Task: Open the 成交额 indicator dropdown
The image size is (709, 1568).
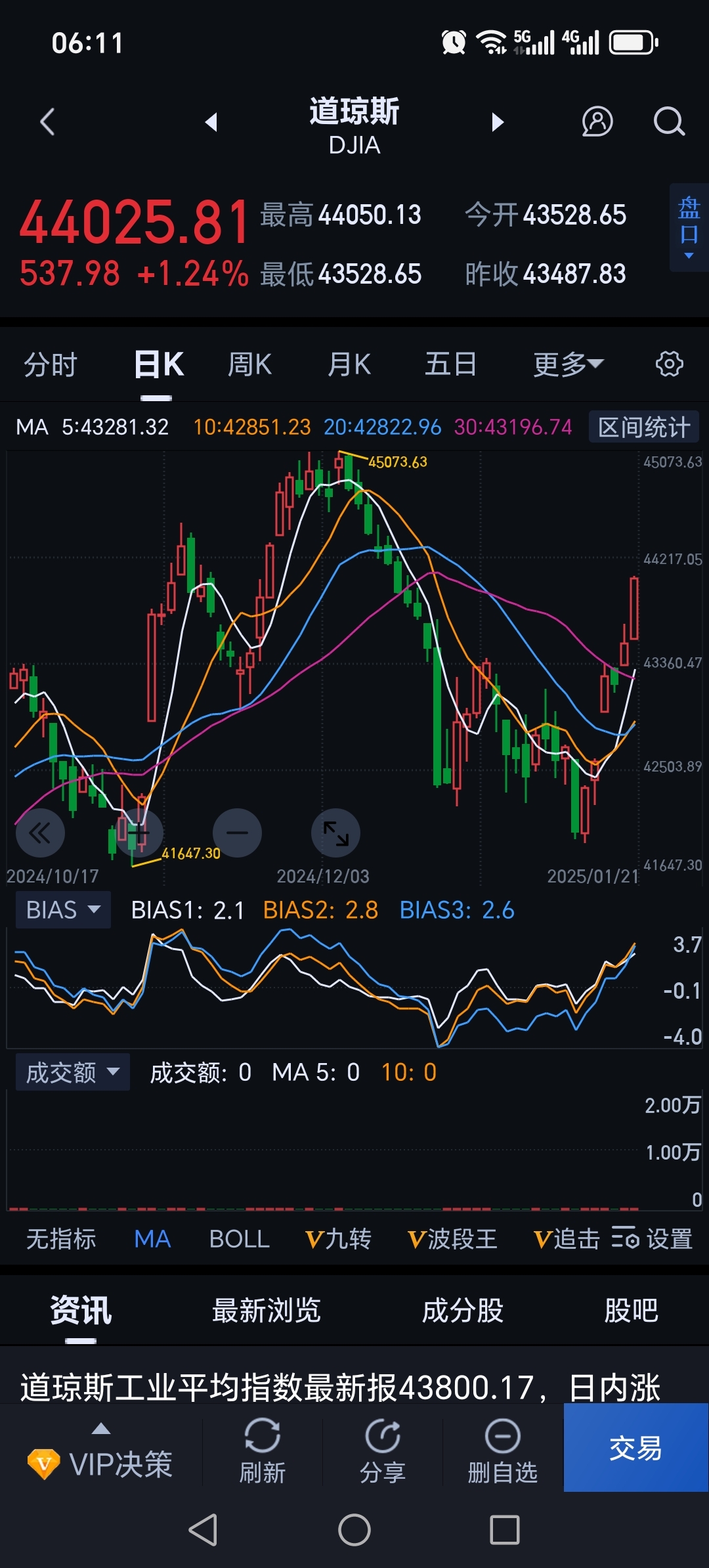Action: coord(72,1072)
